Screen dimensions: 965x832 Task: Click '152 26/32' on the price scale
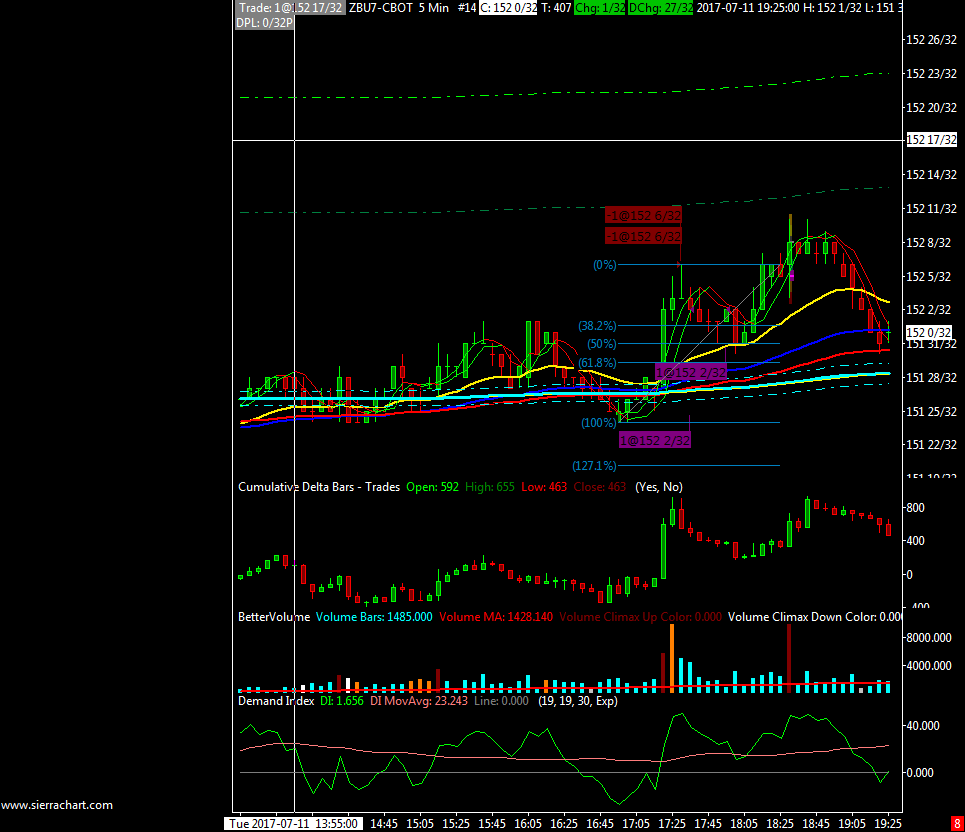click(931, 40)
